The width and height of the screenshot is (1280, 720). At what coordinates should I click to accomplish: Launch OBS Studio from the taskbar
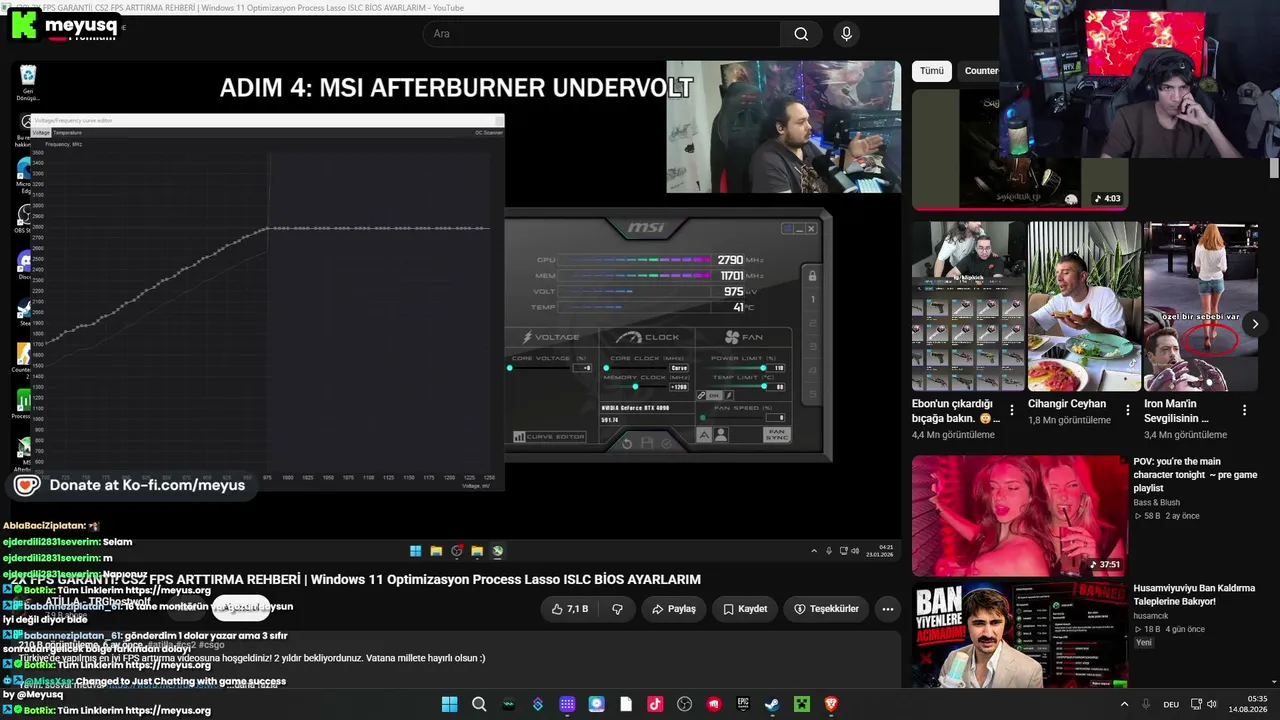684,704
